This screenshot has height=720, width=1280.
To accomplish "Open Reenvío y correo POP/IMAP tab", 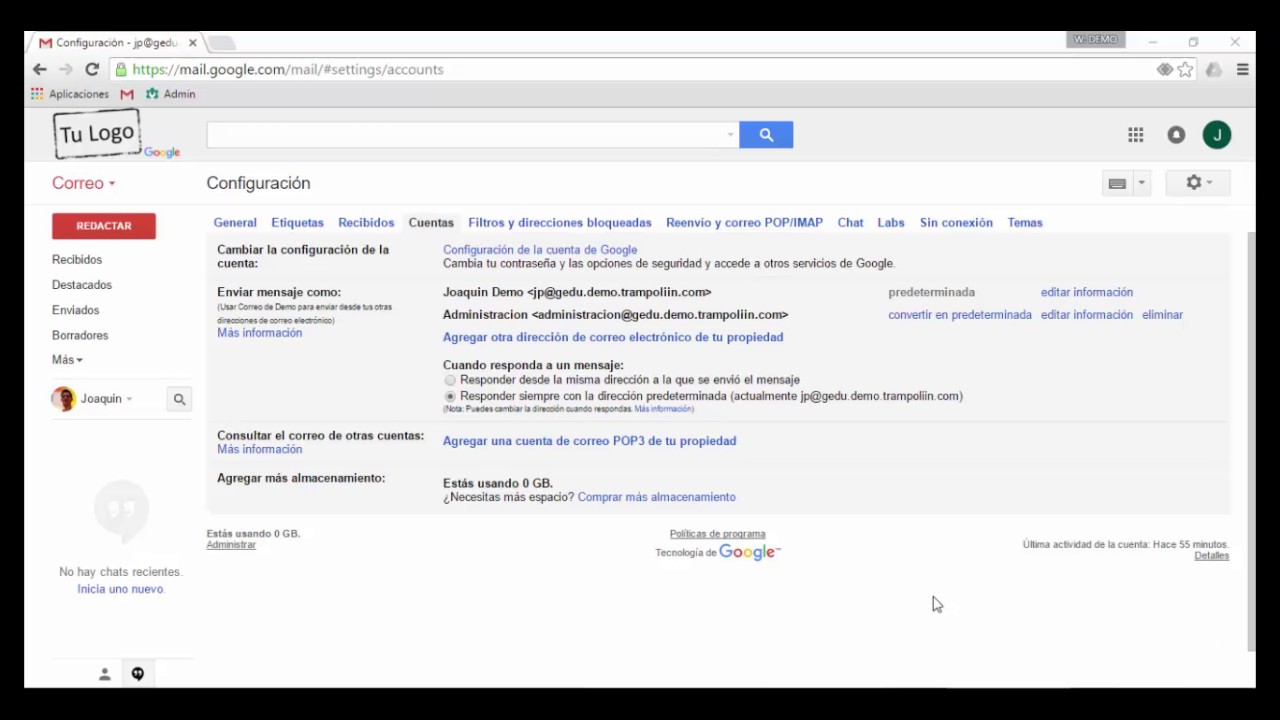I will click(744, 223).
